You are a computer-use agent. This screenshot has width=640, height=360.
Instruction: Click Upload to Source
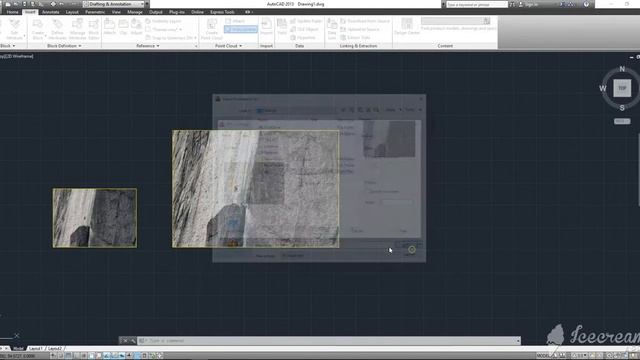click(x=360, y=29)
